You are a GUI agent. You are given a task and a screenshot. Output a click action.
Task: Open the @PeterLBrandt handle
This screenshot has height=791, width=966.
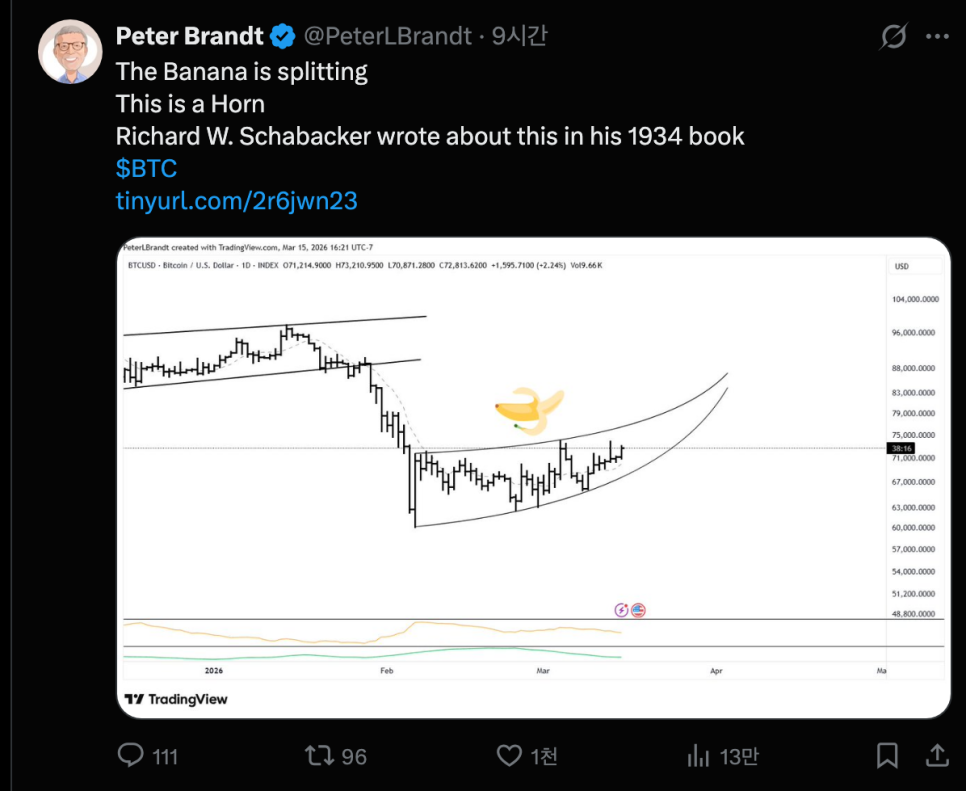coord(386,37)
